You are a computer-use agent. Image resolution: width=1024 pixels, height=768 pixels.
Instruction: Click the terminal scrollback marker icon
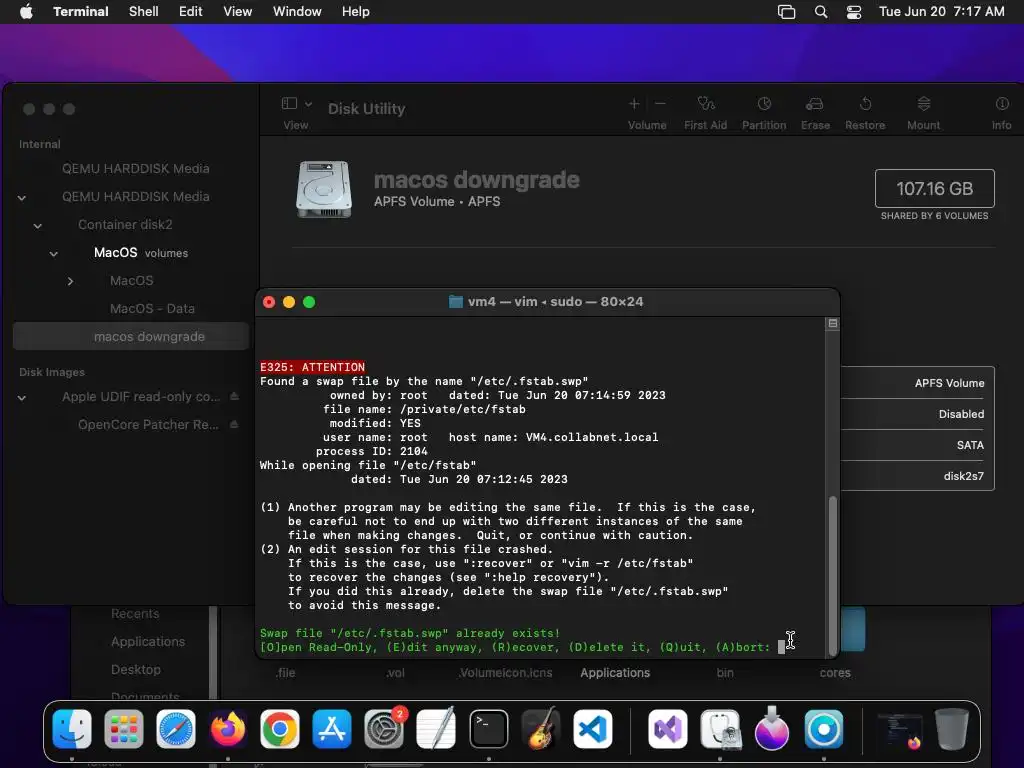coord(832,323)
